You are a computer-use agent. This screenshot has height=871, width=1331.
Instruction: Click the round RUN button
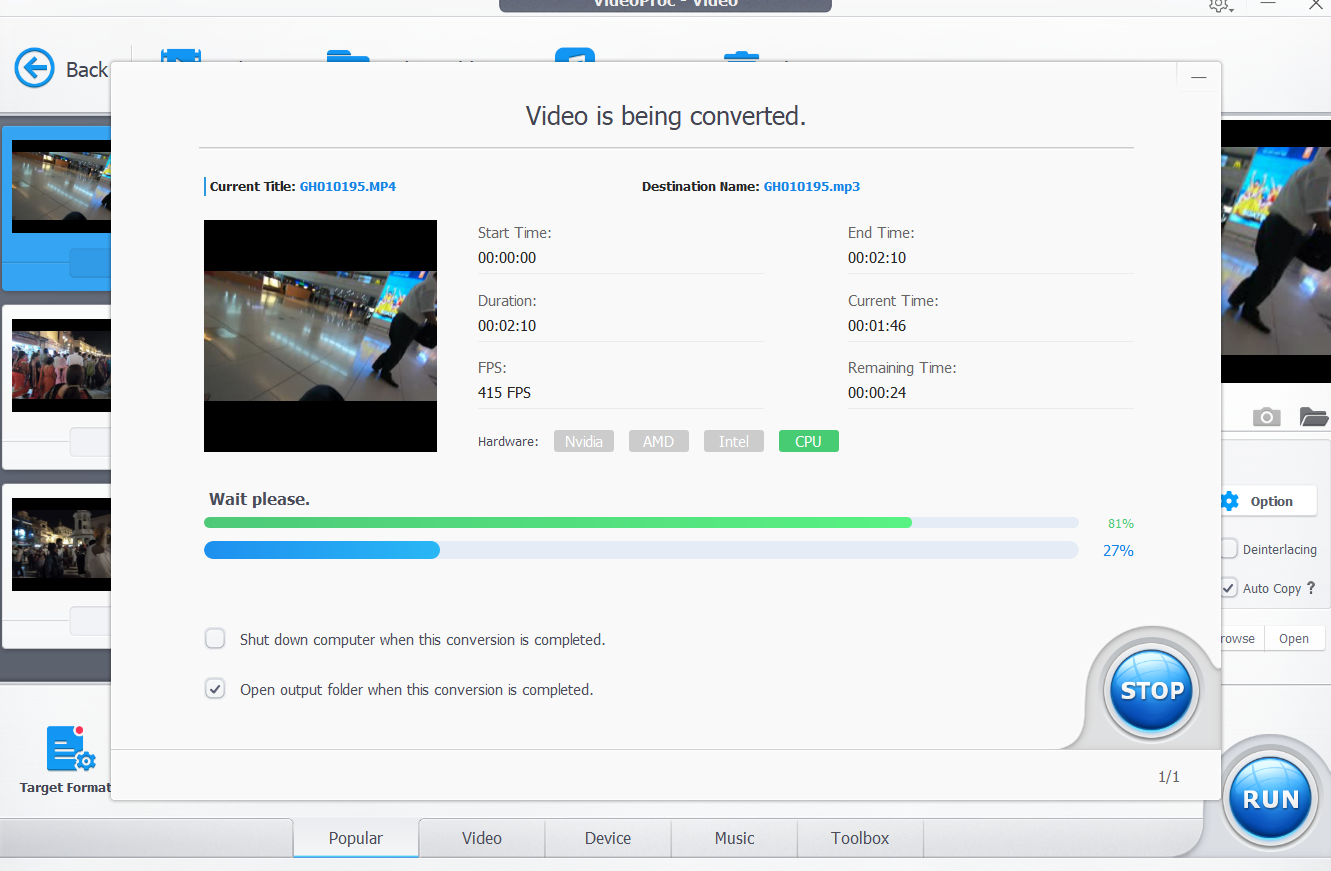pyautogui.click(x=1271, y=799)
